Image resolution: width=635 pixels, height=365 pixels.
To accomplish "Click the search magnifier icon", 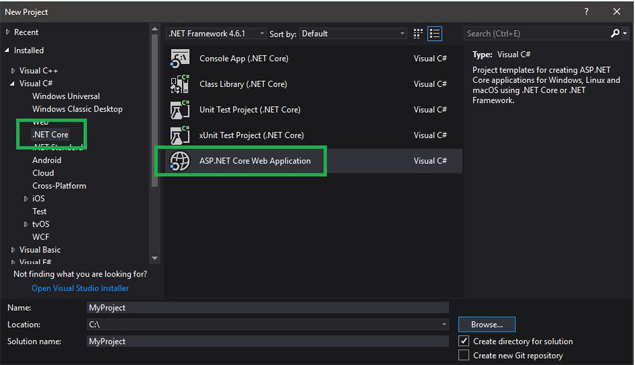I will (615, 33).
